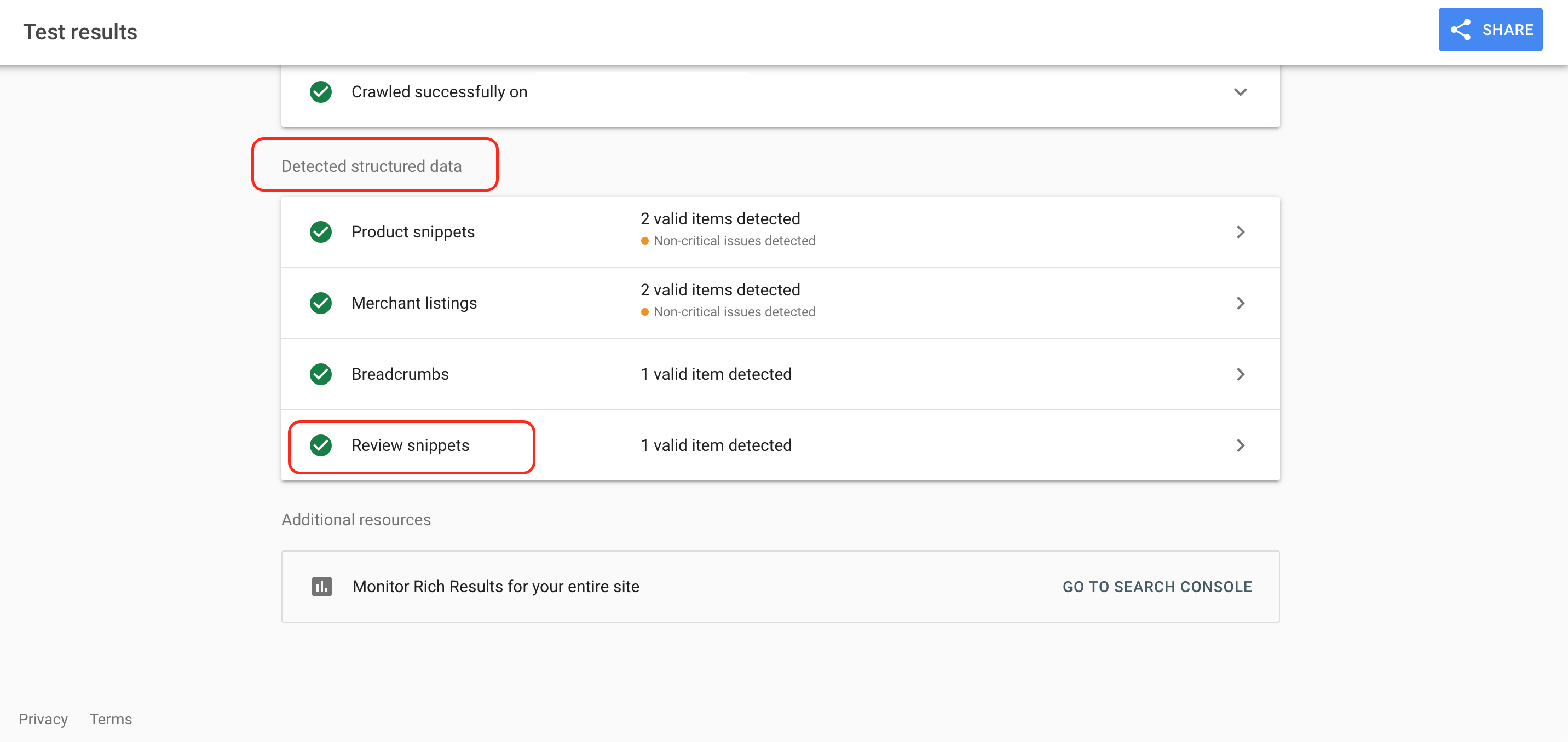Click the share icon in the header
This screenshot has height=742, width=1568.
pyautogui.click(x=1460, y=30)
